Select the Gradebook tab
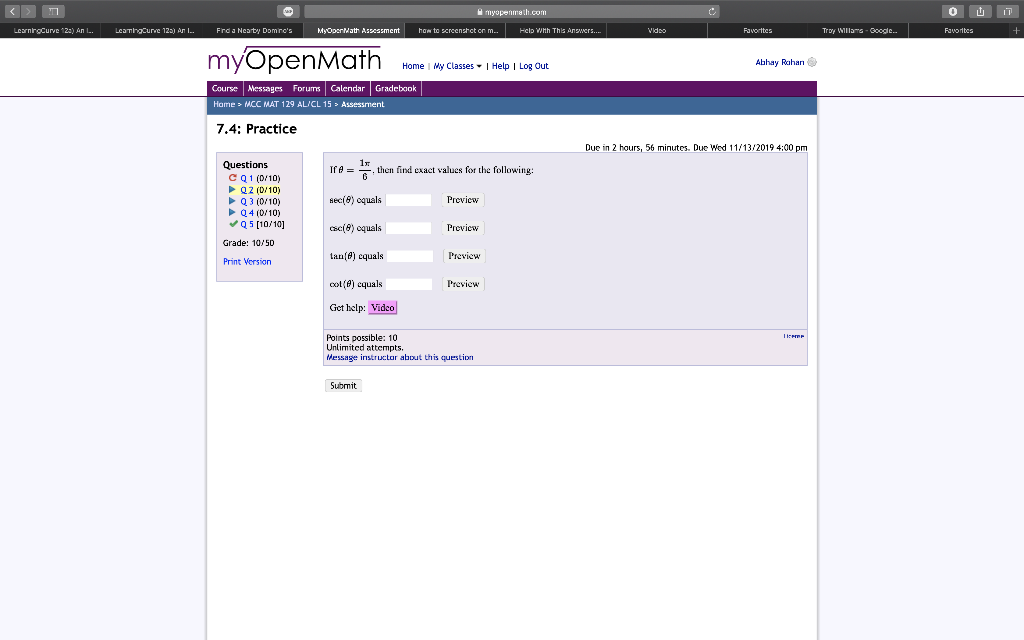1024x640 pixels. pyautogui.click(x=396, y=88)
